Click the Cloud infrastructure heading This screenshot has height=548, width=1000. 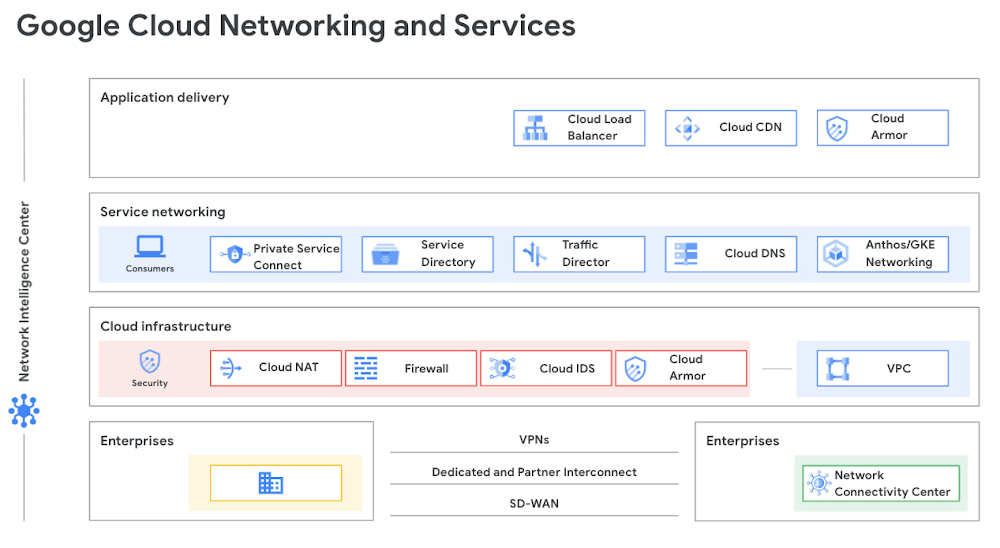166,326
